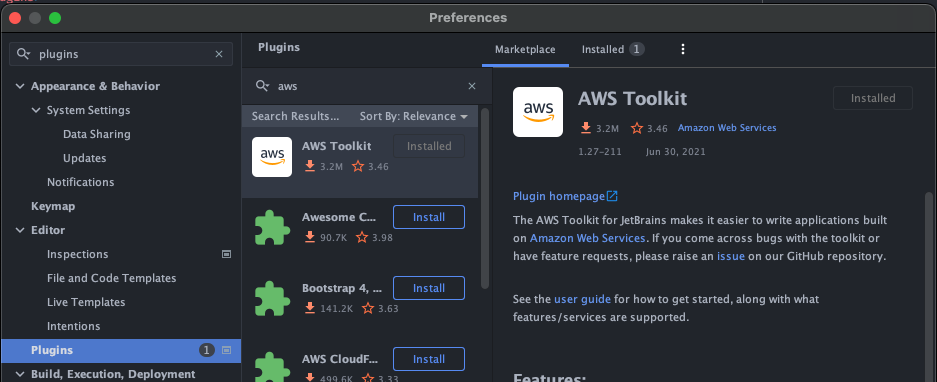Open the GitHub issue link

pos(731,256)
